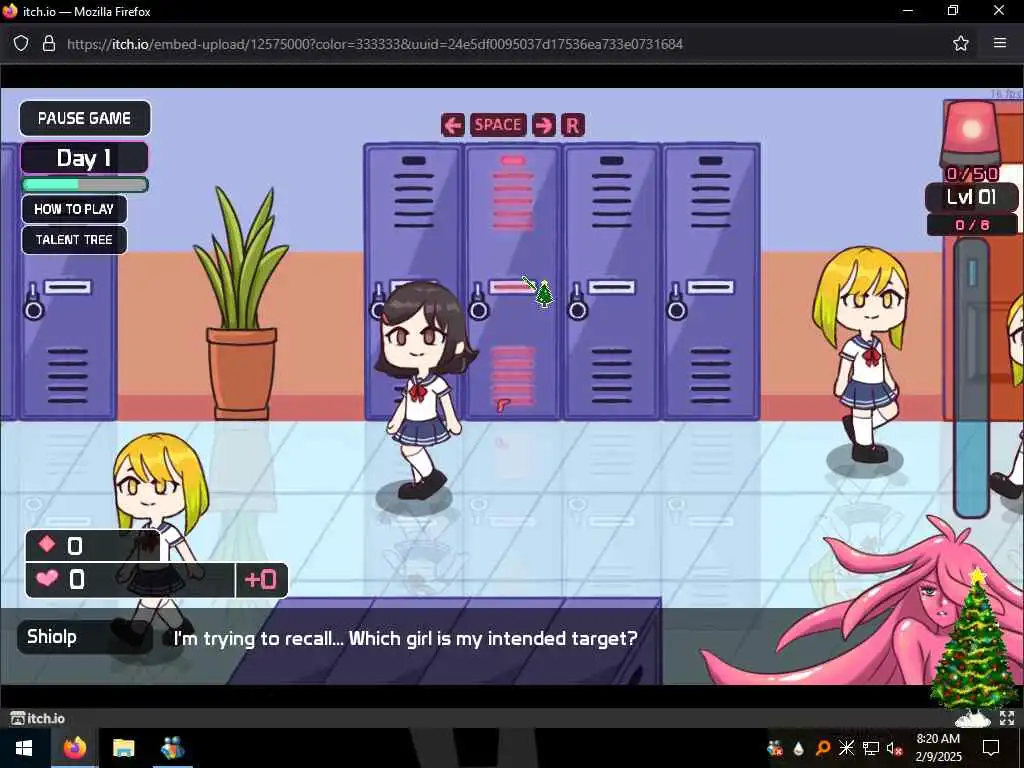Click the itch.io link below the game

[x=38, y=718]
